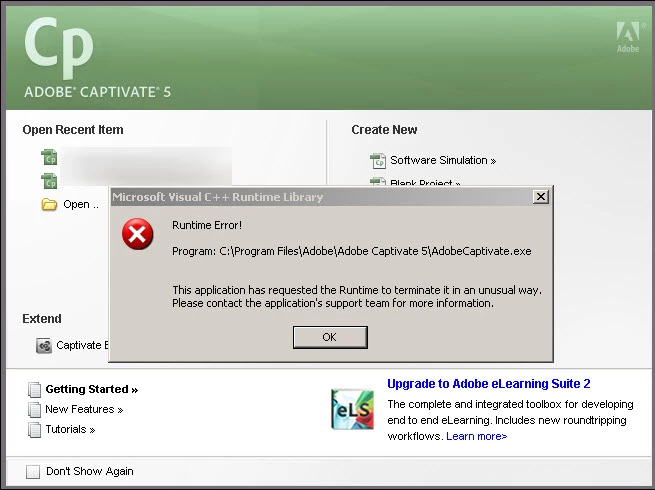Click the Captivate Exchange icon under Extend

coord(44,345)
